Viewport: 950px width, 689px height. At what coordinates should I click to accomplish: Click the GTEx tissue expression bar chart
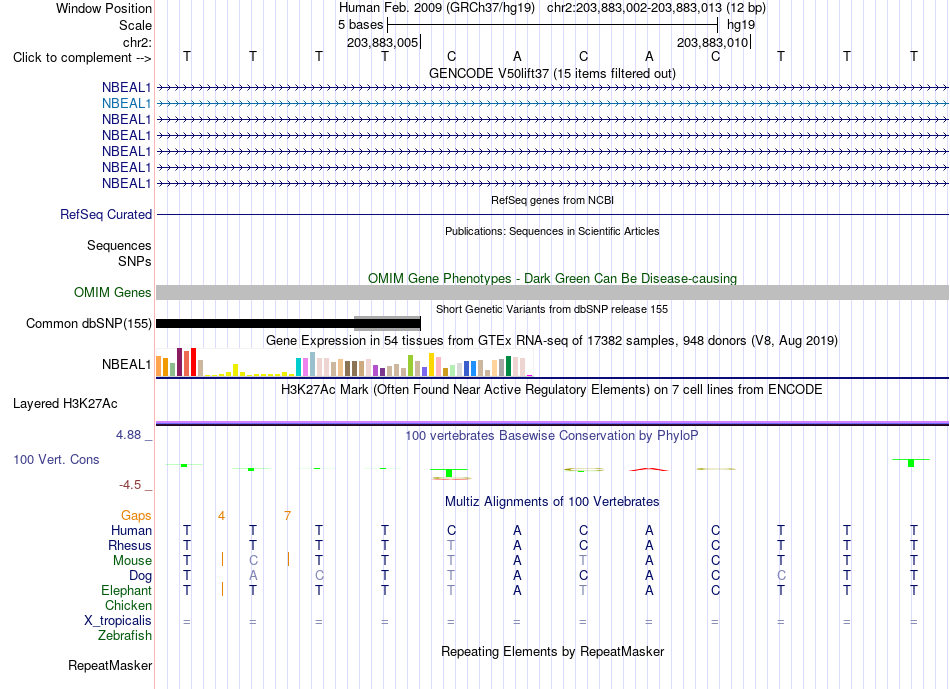coord(344,362)
